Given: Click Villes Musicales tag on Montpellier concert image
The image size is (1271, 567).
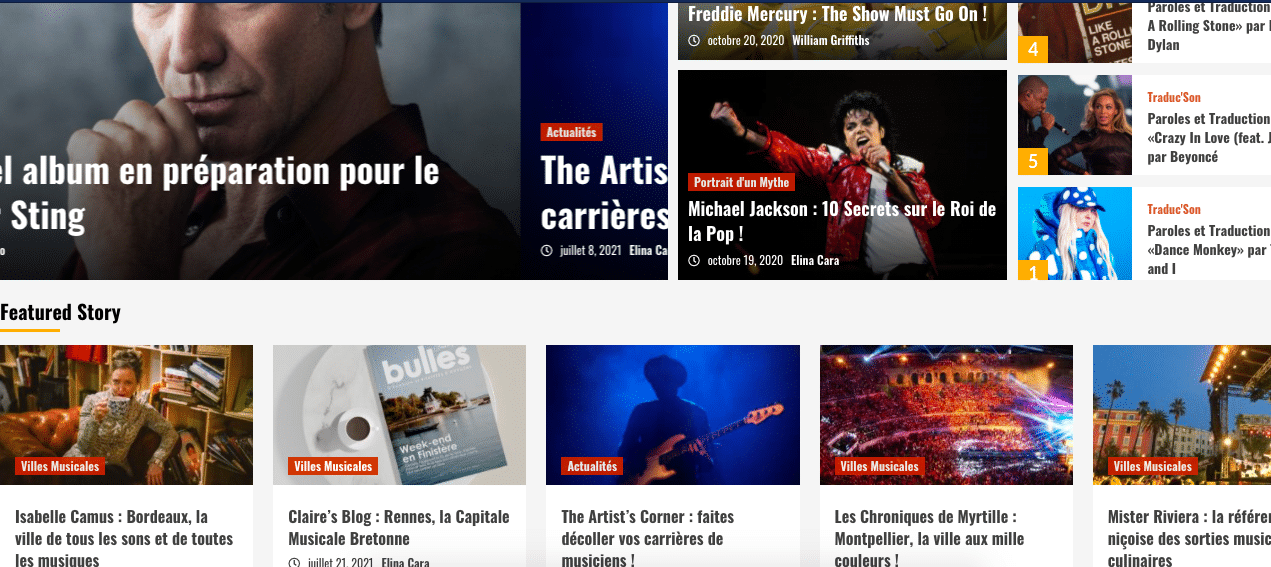Looking at the screenshot, I should 879,466.
